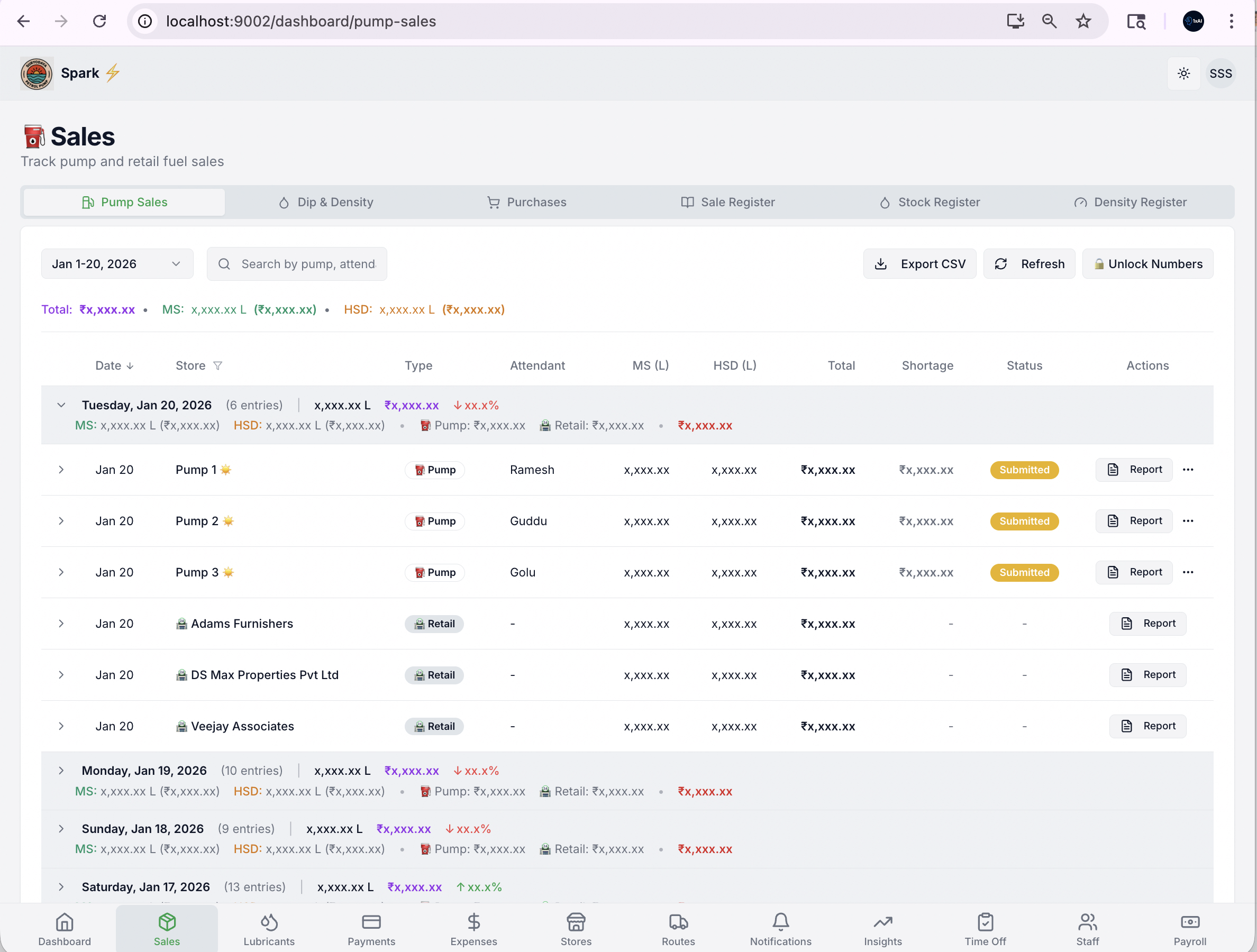Open Insights from bottom navigation
The image size is (1257, 952).
click(x=882, y=929)
